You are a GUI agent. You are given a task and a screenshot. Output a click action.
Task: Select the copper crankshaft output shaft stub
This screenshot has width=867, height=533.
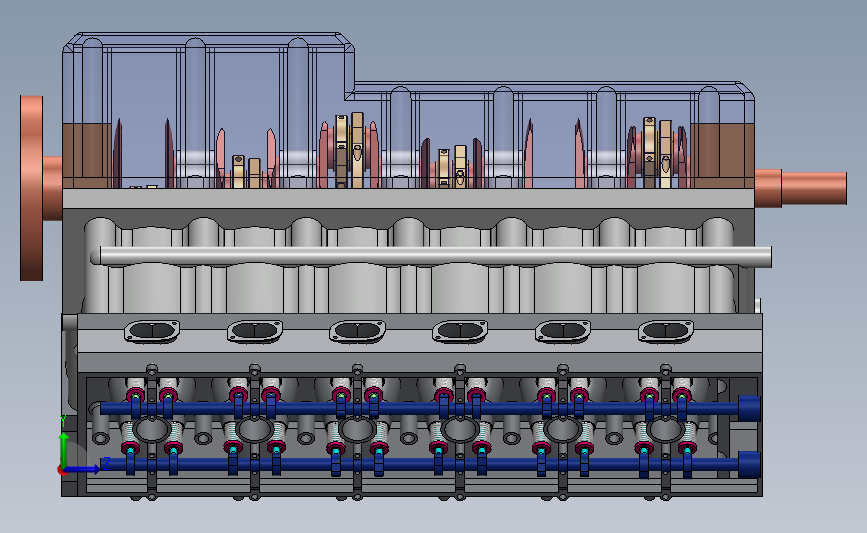pos(801,189)
